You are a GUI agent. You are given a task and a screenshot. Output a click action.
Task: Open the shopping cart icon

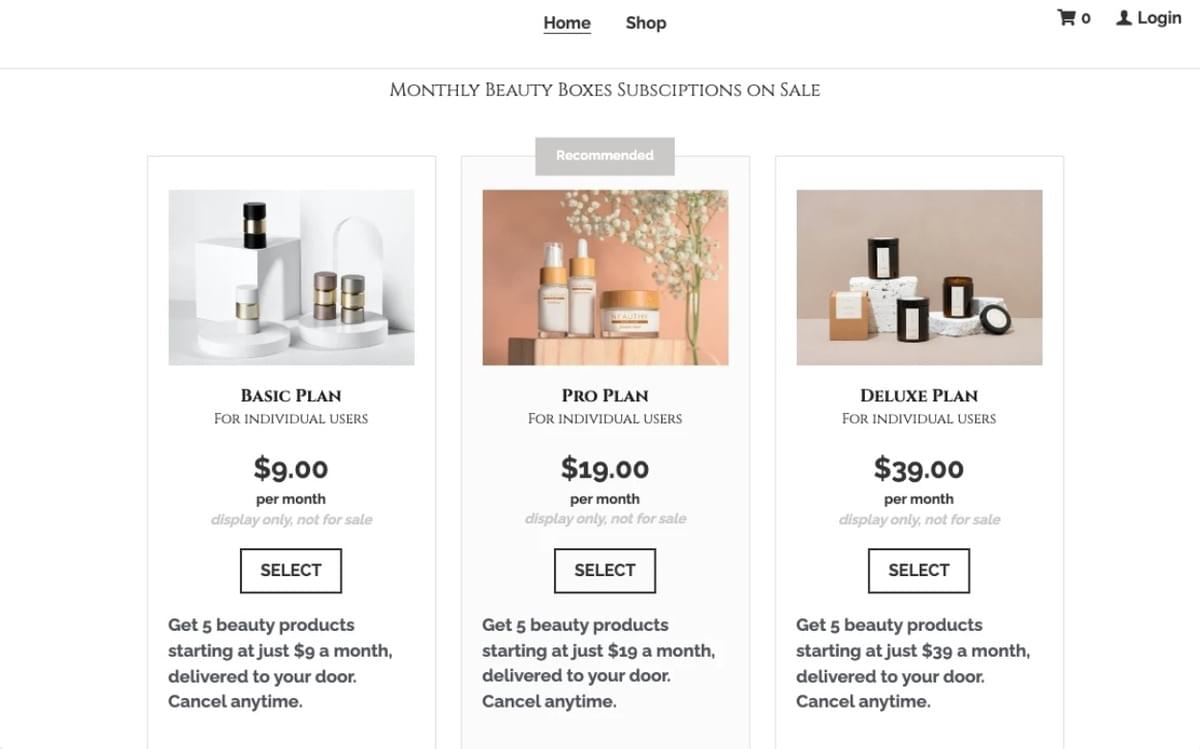(1066, 18)
